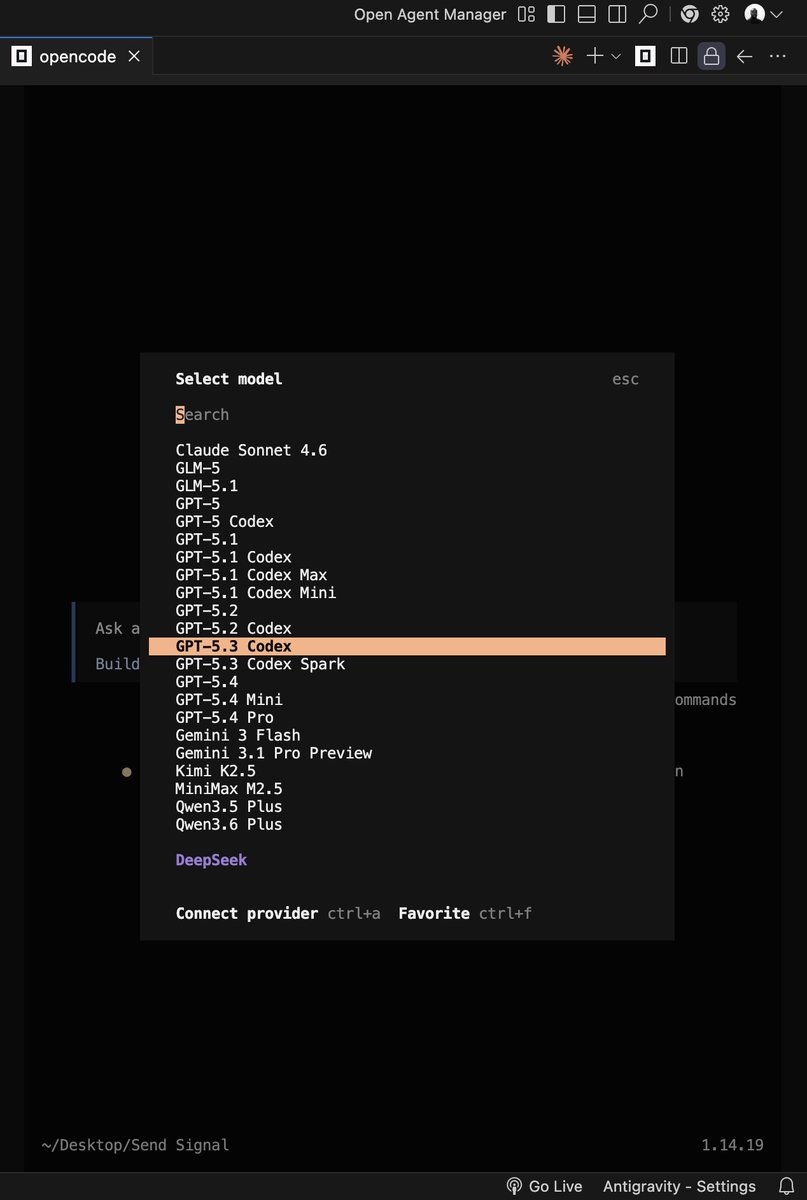
Task: Select the GPT-5.1 Codex entry
Action: [407, 558]
